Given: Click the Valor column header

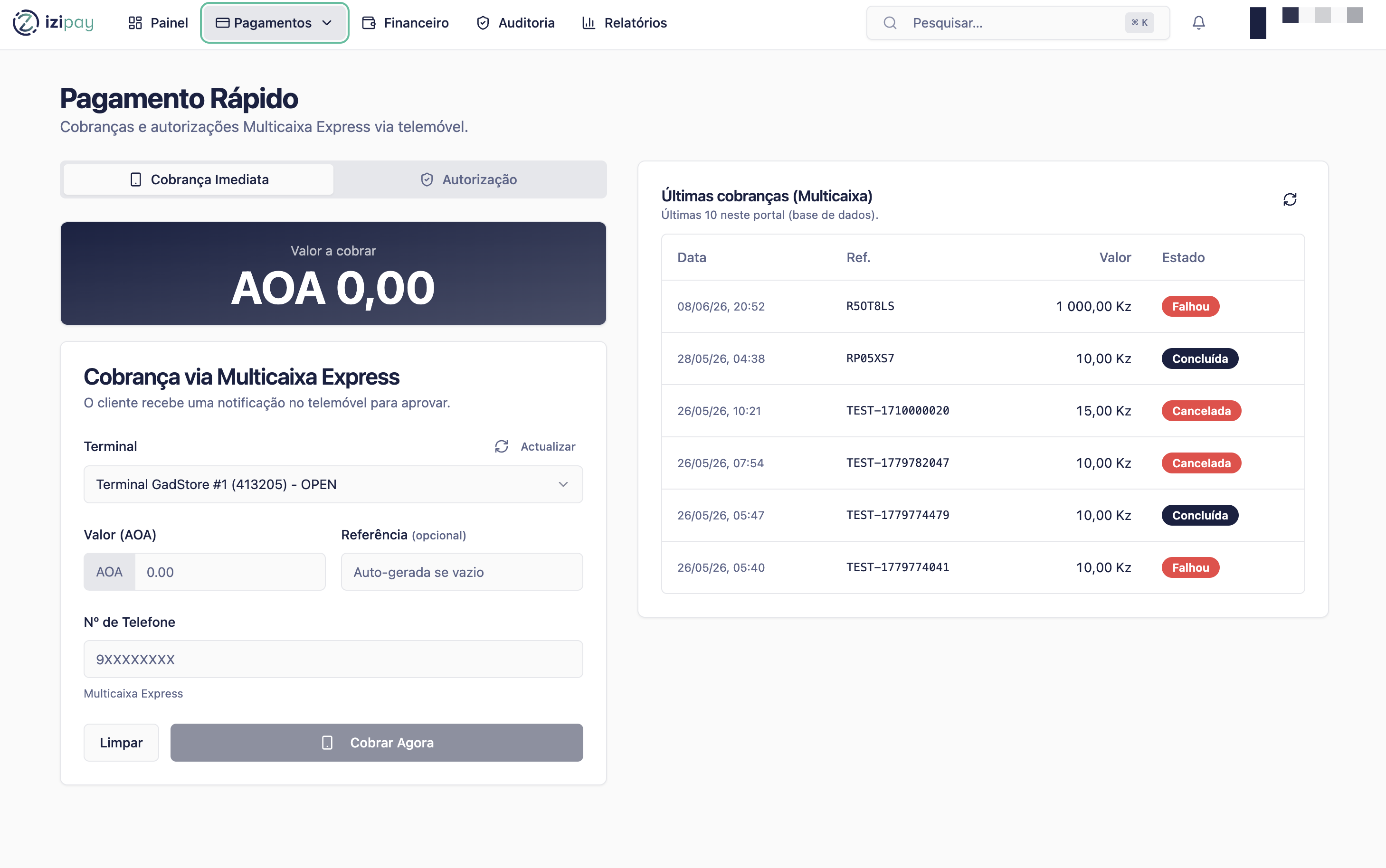Looking at the screenshot, I should tap(1115, 258).
